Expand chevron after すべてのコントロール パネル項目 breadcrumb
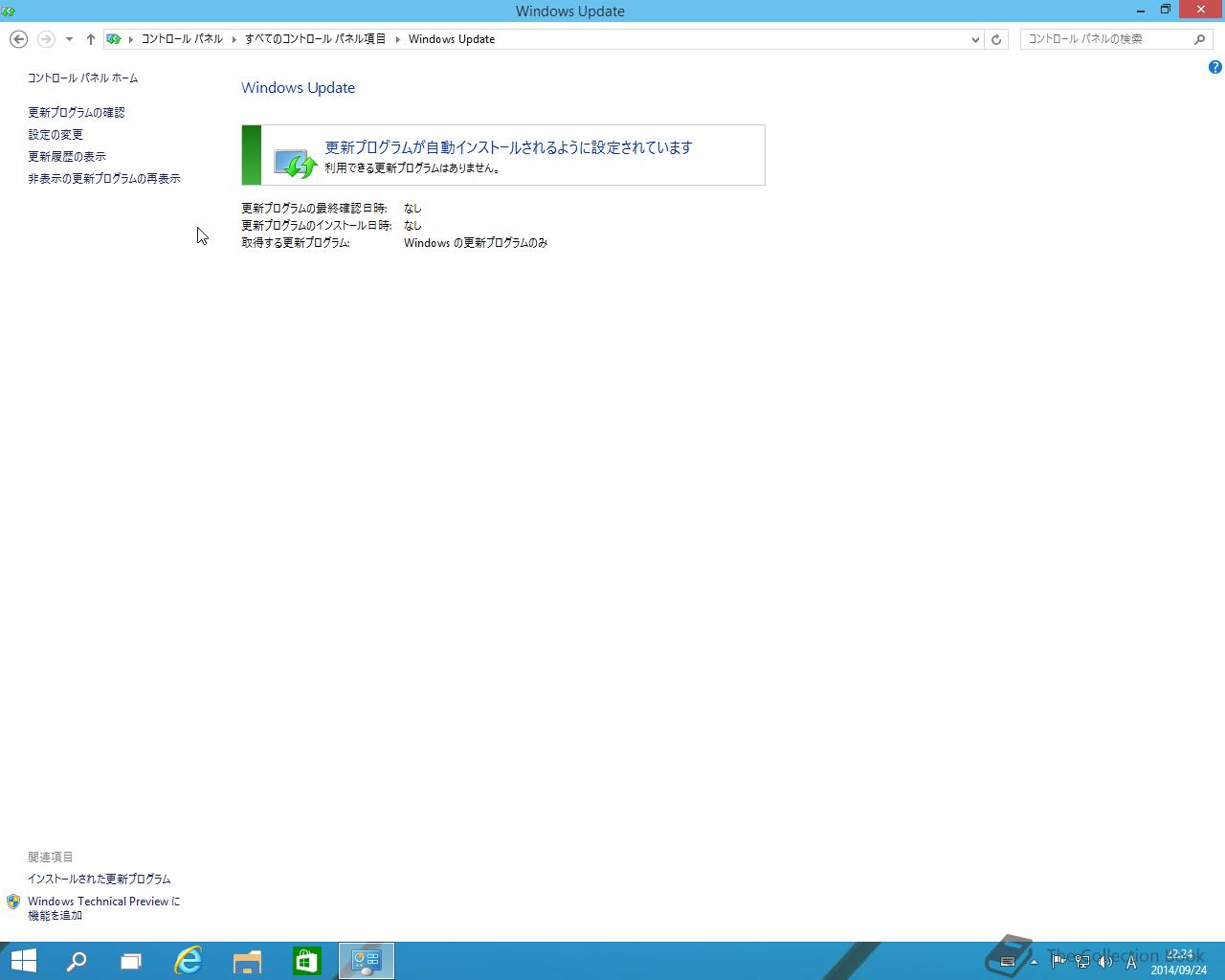 [x=397, y=39]
